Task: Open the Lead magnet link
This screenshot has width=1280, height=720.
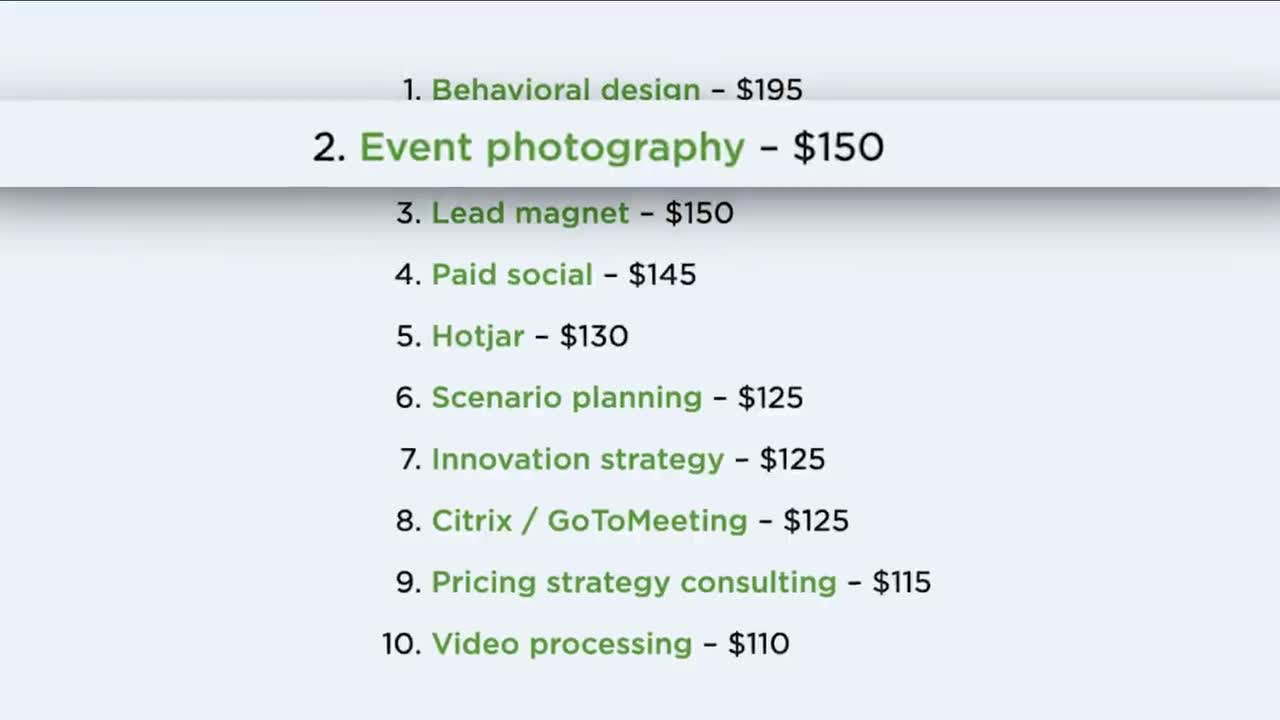Action: [530, 213]
